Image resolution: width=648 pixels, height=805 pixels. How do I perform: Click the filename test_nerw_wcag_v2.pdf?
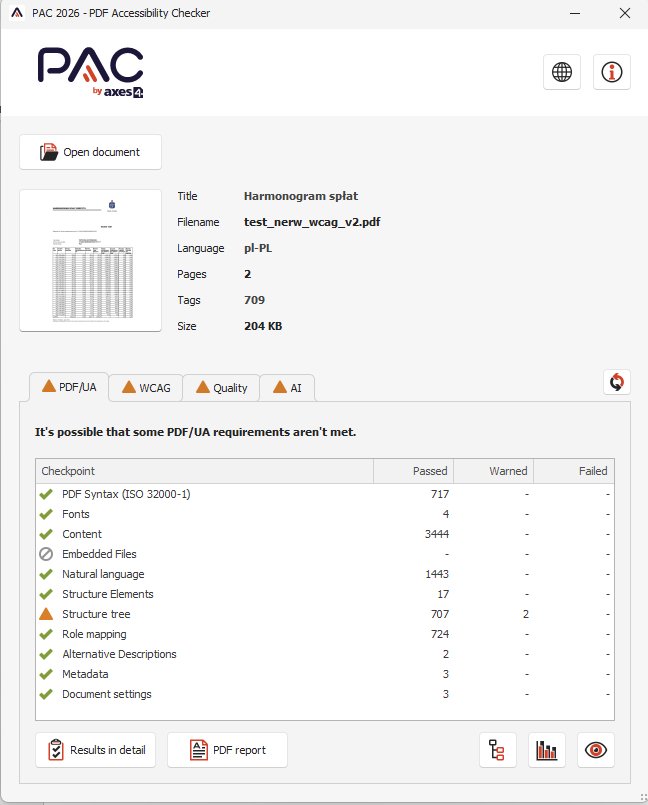312,222
